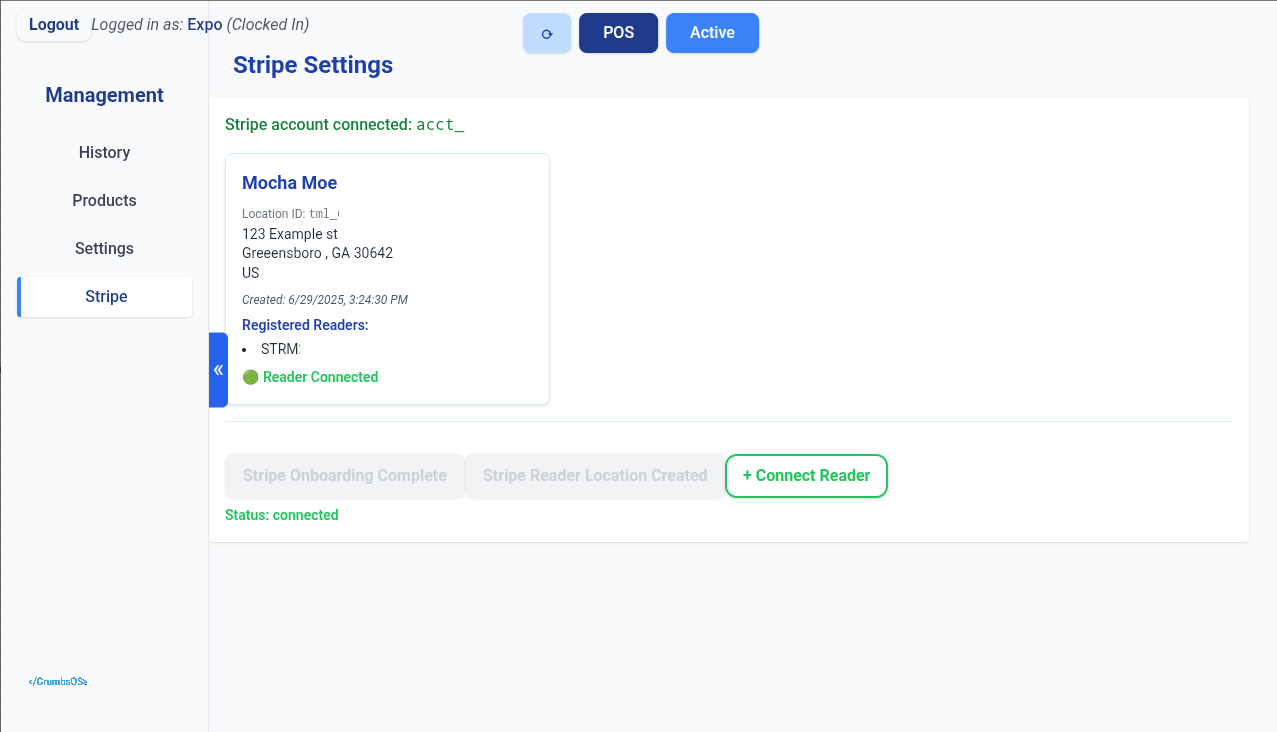The height and width of the screenshot is (732, 1277).
Task: Click the Stripe Settings heading
Action: click(313, 65)
